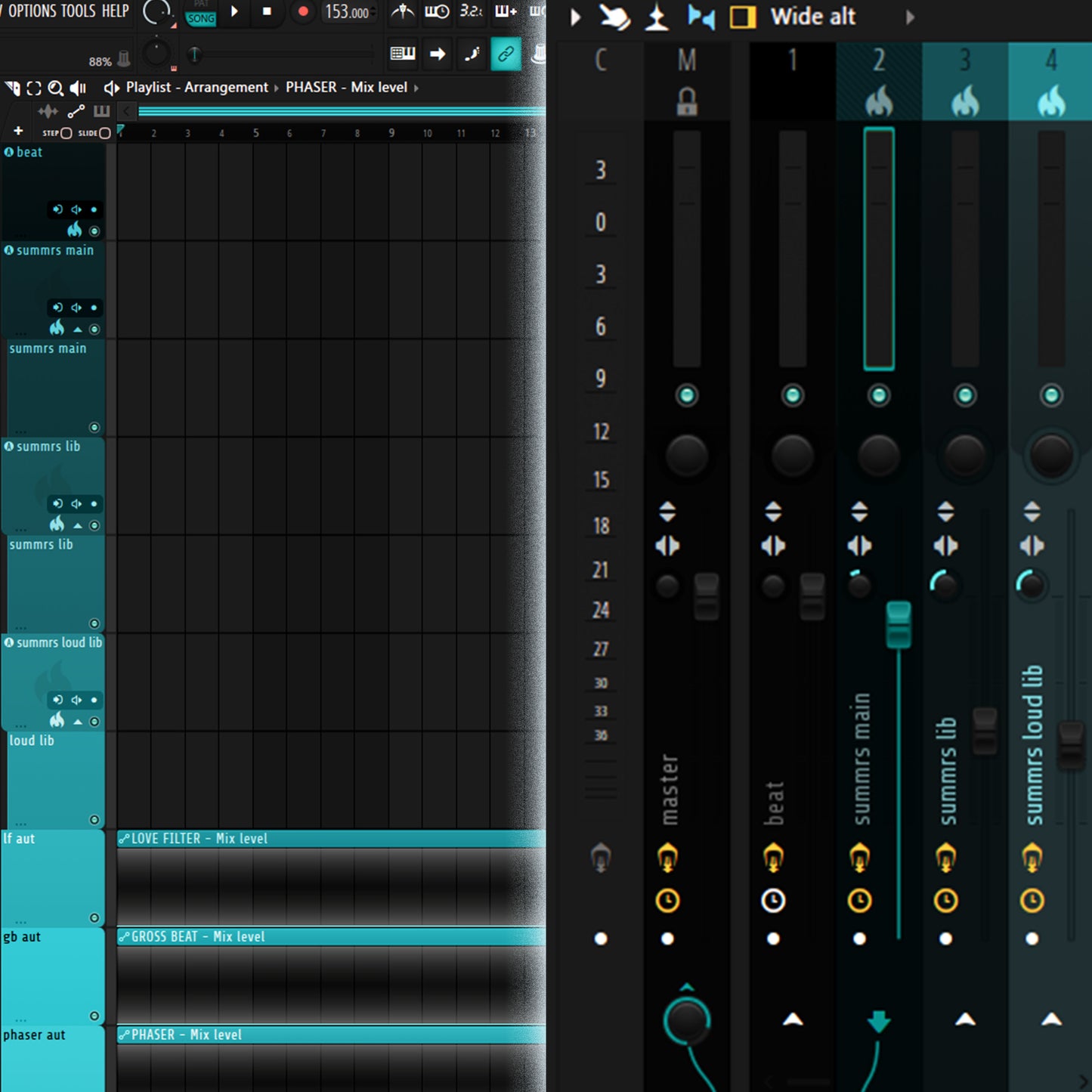Mute the summrs lib mixer track
The image size is (1092, 1092).
[965, 395]
